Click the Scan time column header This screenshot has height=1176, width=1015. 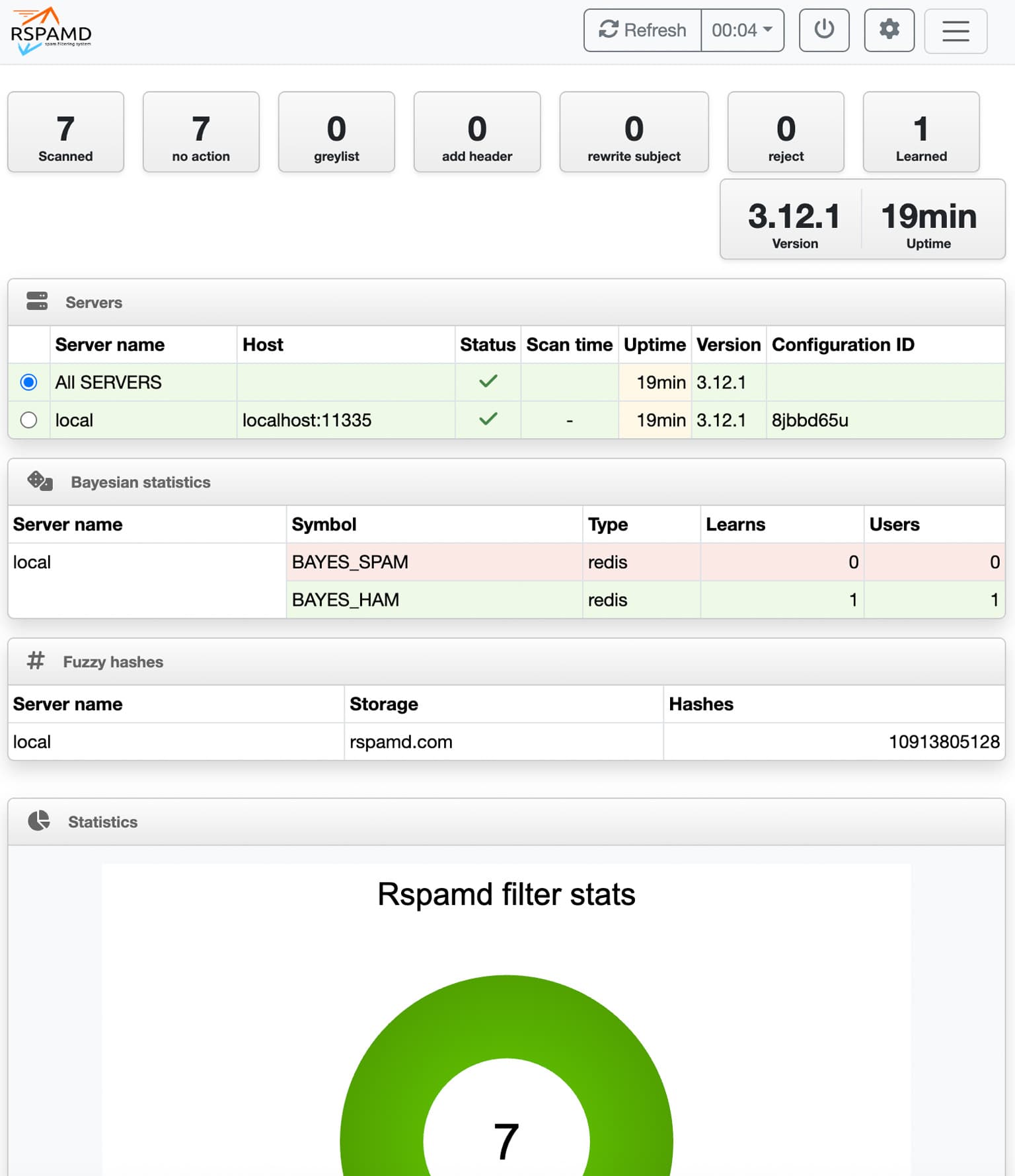(x=570, y=345)
